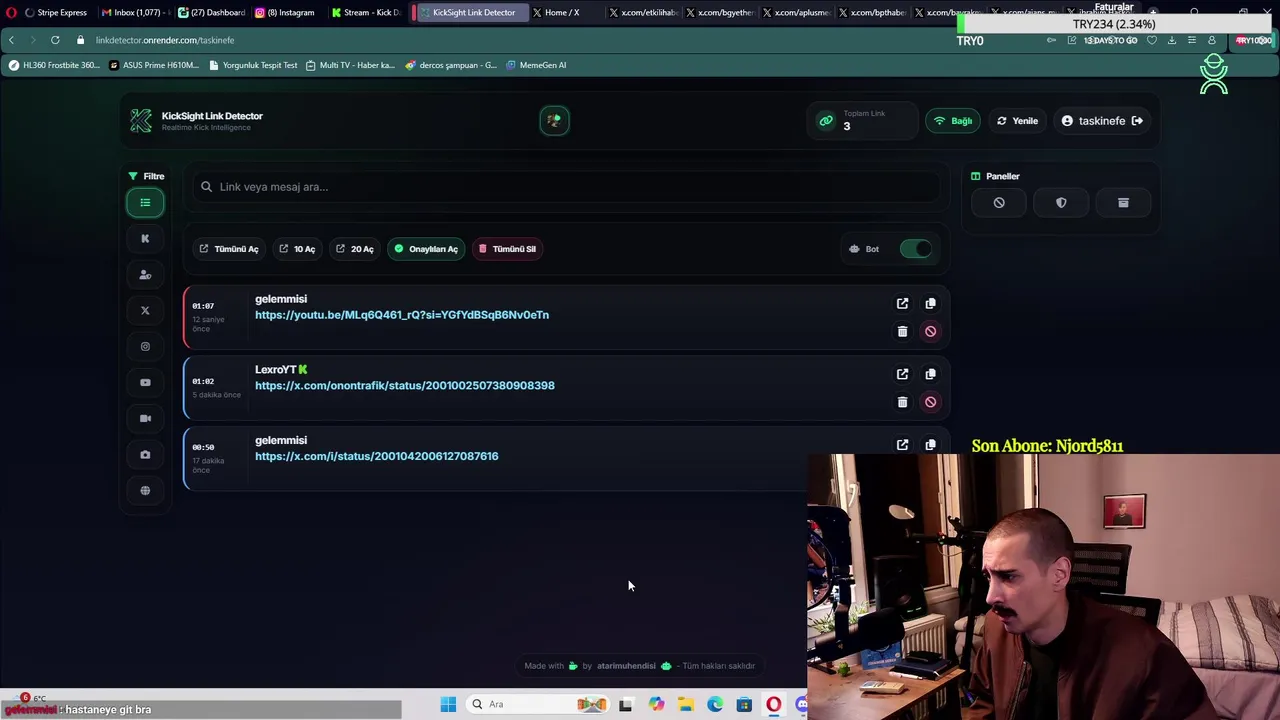The image size is (1280, 720).
Task: Click the 20 Aç button
Action: [355, 249]
